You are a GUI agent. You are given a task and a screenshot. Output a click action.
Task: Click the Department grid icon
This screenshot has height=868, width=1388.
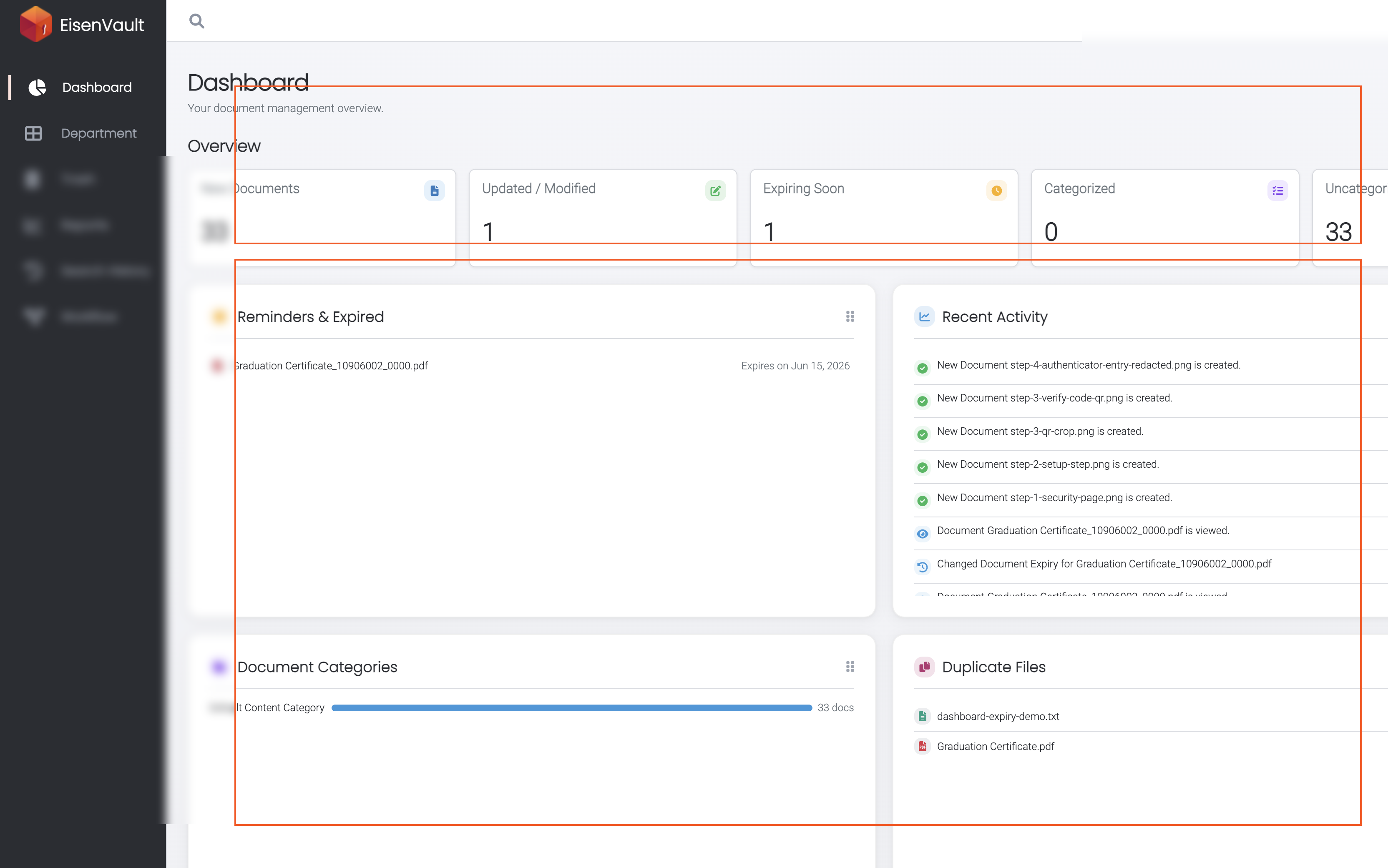point(33,133)
